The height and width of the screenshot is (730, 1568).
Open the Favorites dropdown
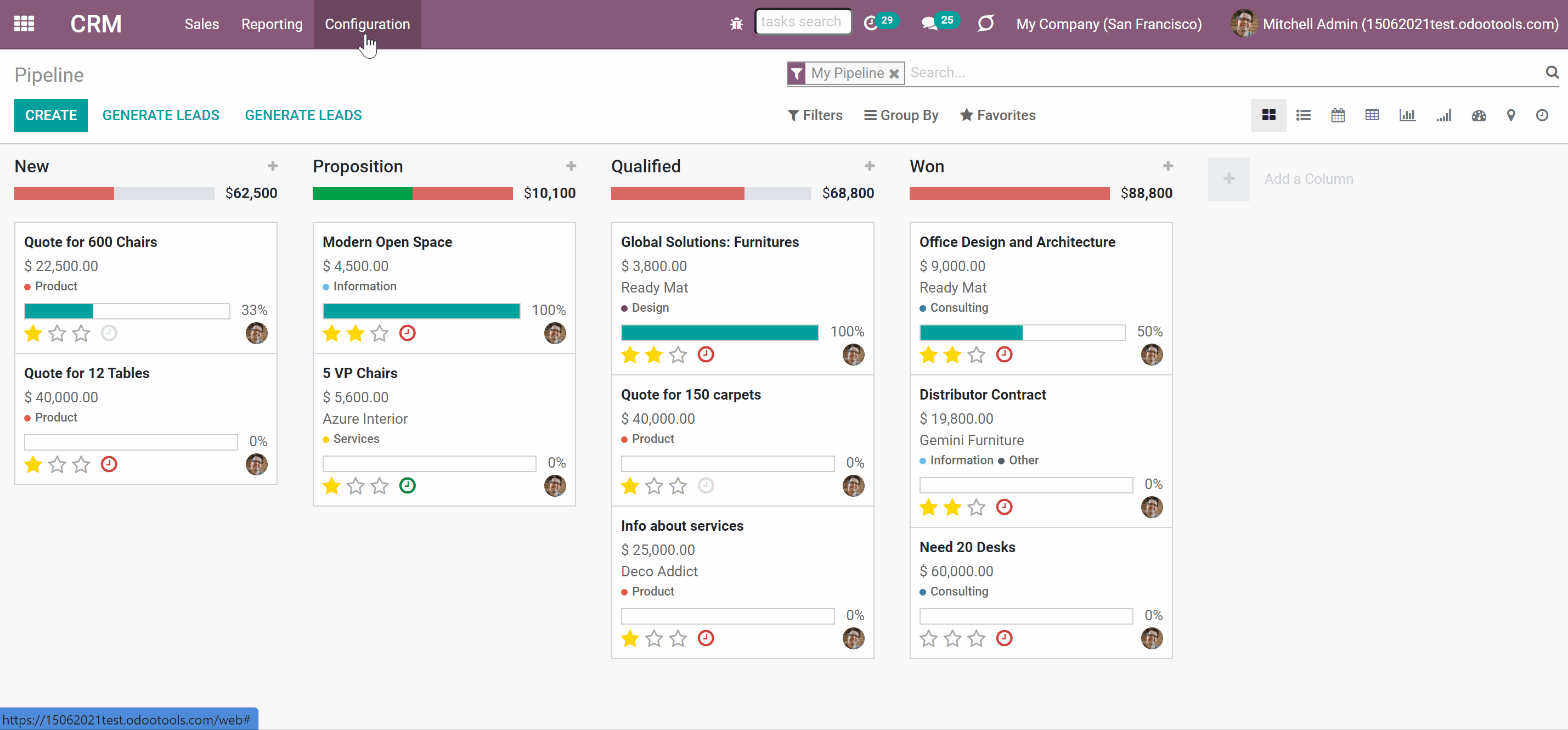point(997,115)
